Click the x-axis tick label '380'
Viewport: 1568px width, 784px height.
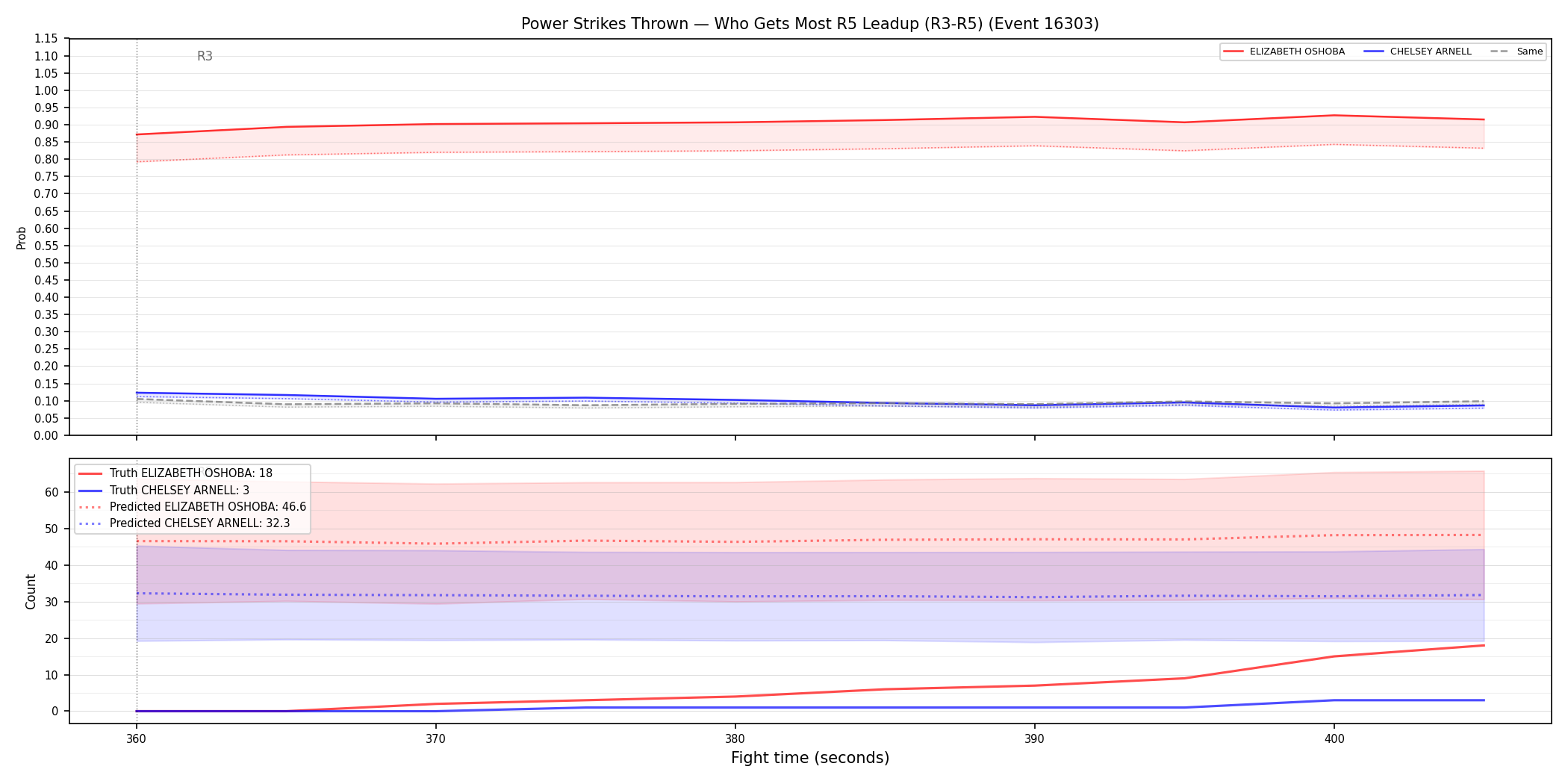[x=735, y=739]
